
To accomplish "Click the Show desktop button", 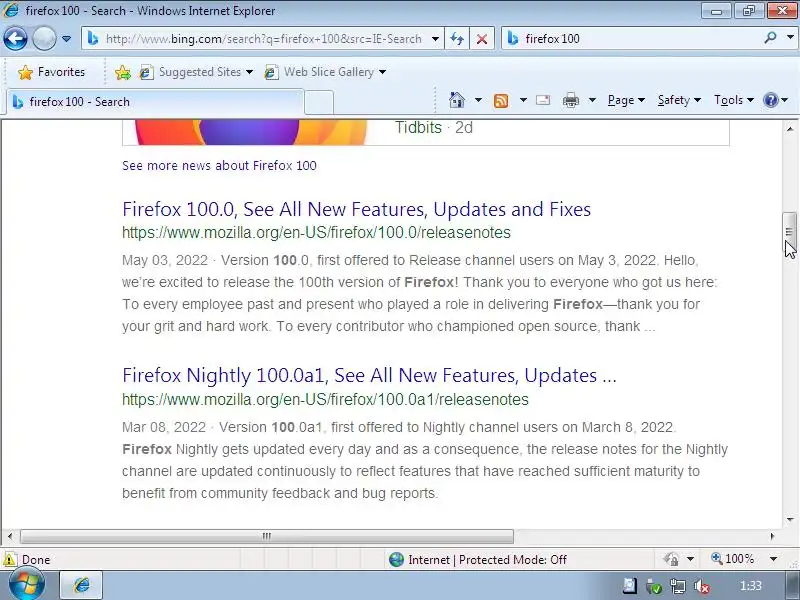I will pyautogui.click(x=793, y=586).
